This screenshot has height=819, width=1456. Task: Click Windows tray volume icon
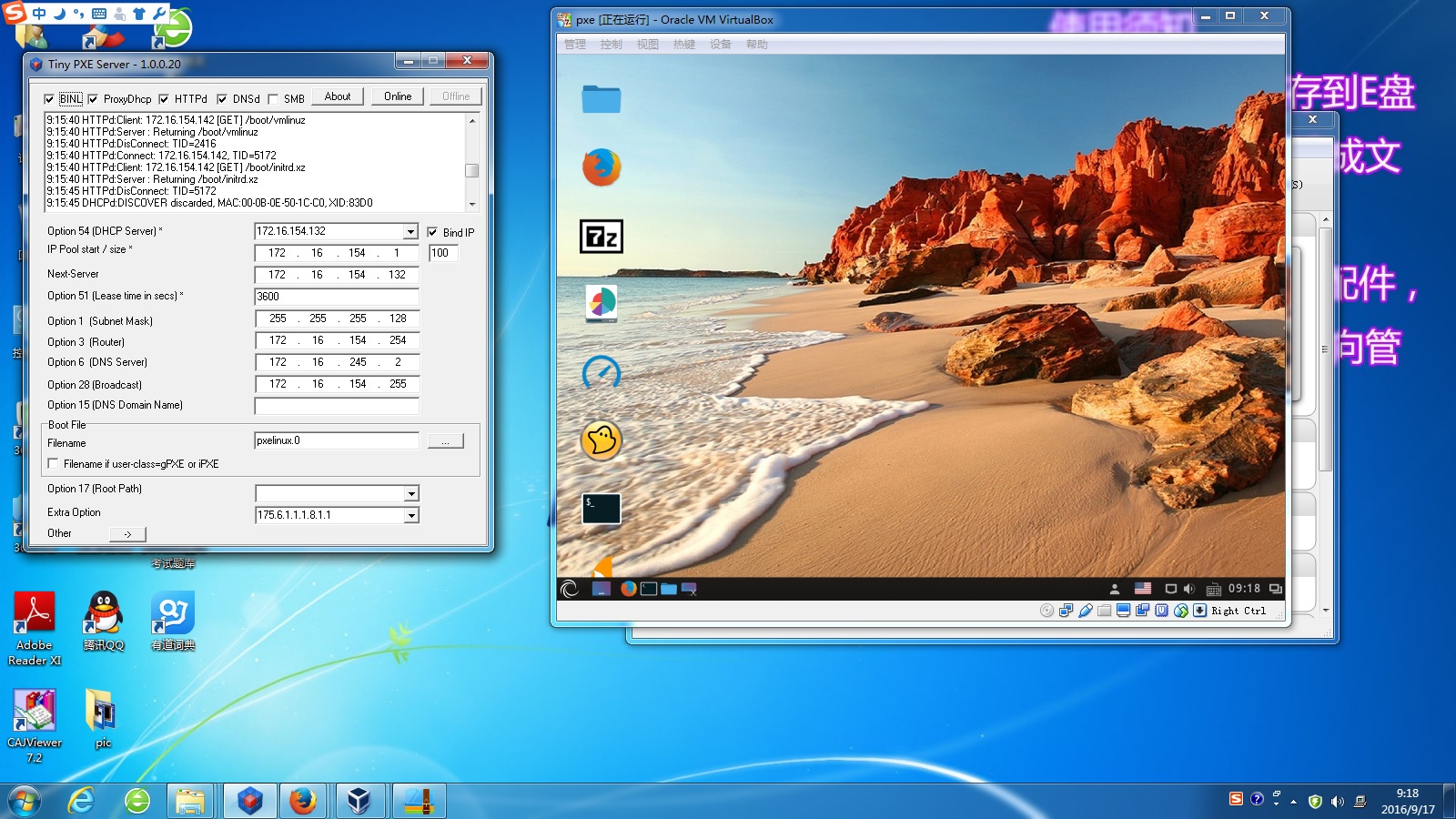click(x=1337, y=802)
